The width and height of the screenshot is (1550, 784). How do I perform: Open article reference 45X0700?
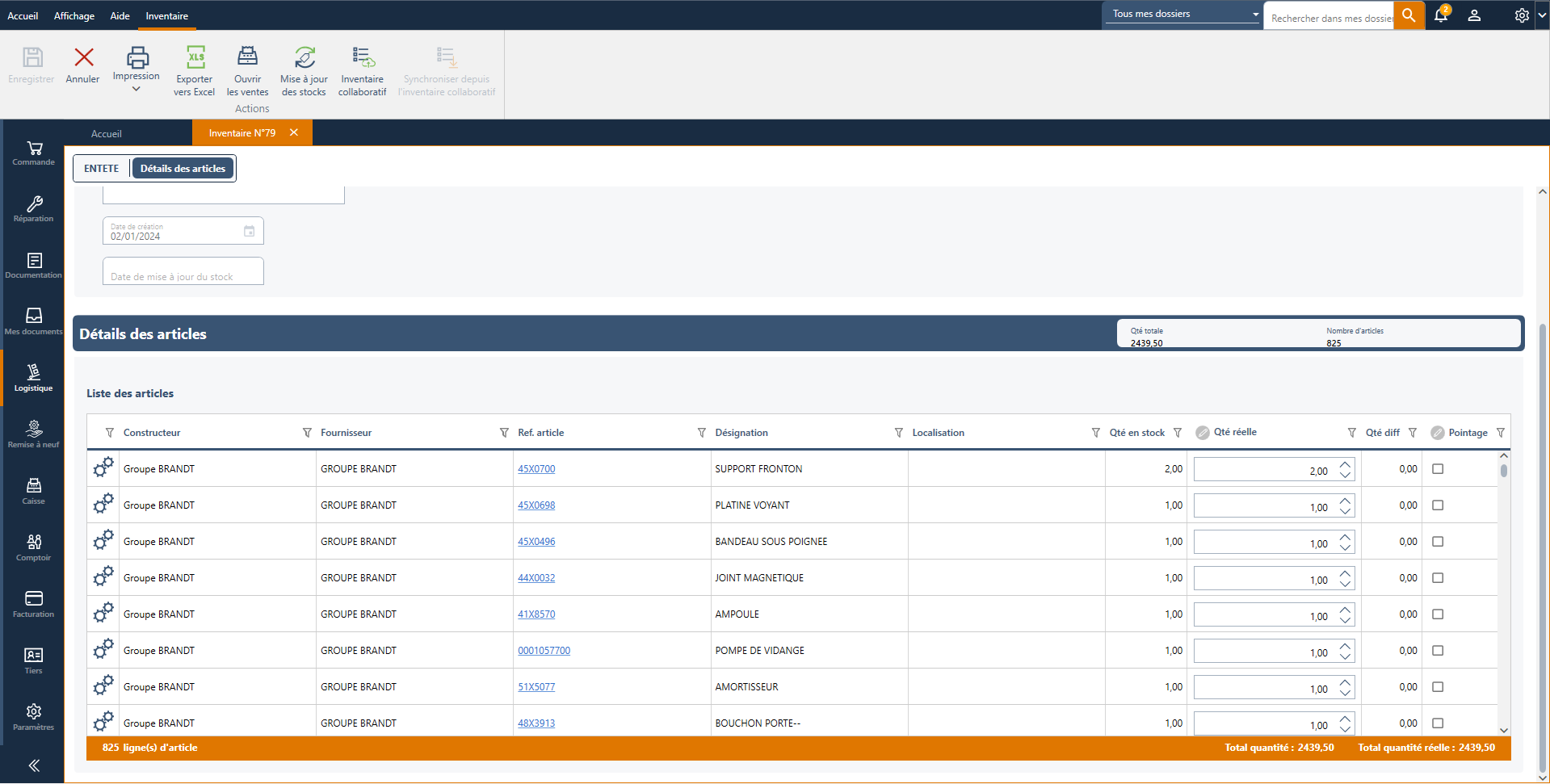click(x=536, y=469)
